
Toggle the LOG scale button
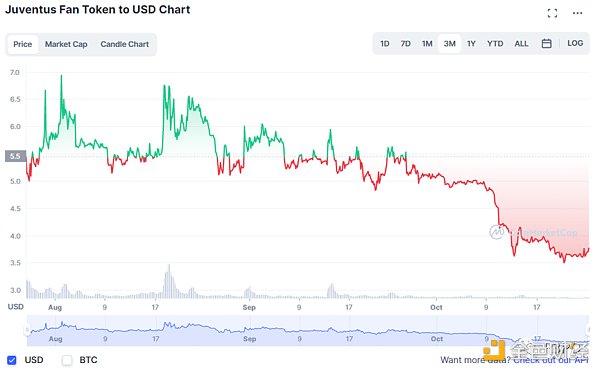(x=575, y=43)
